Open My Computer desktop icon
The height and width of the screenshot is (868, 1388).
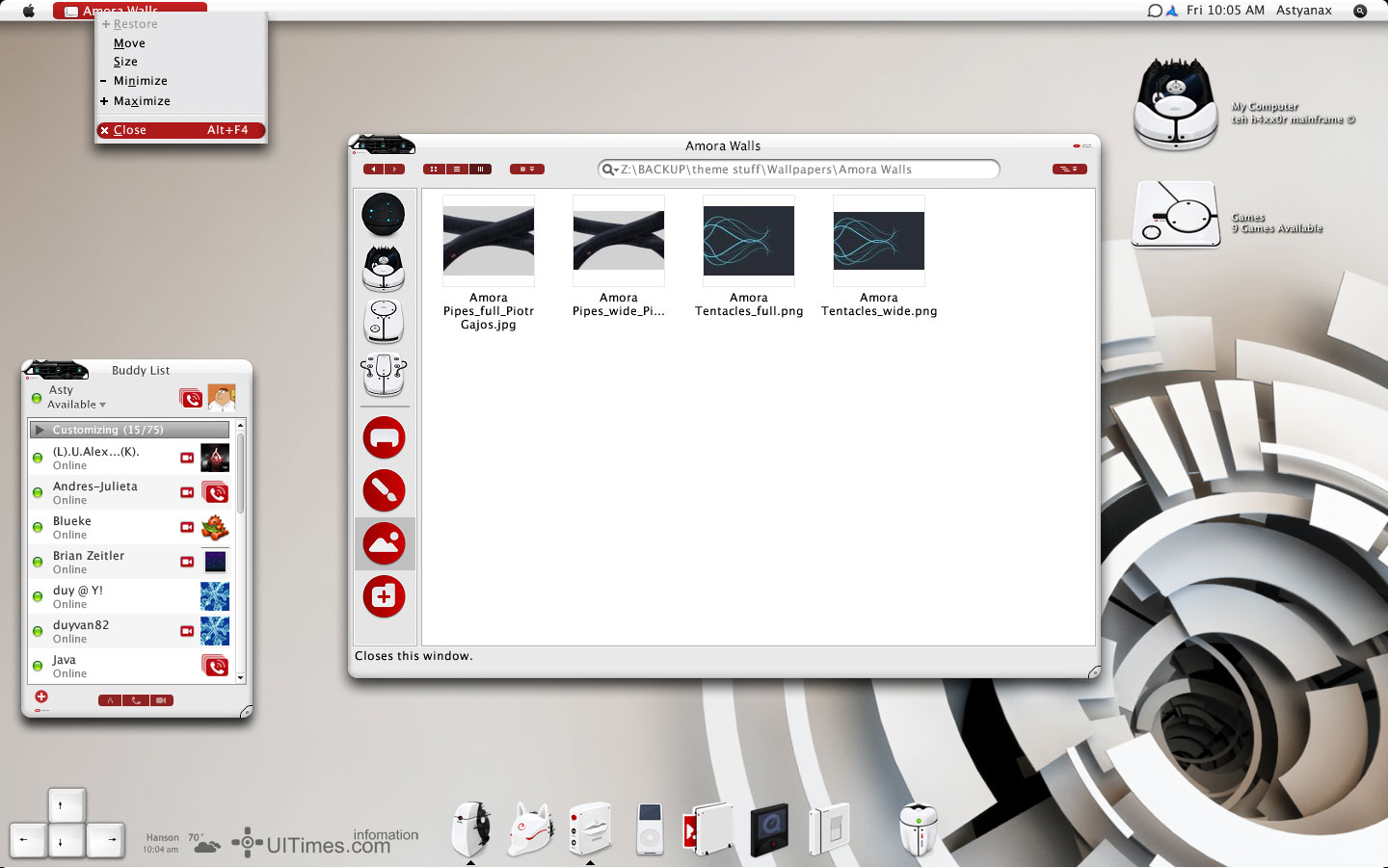pos(1176,104)
